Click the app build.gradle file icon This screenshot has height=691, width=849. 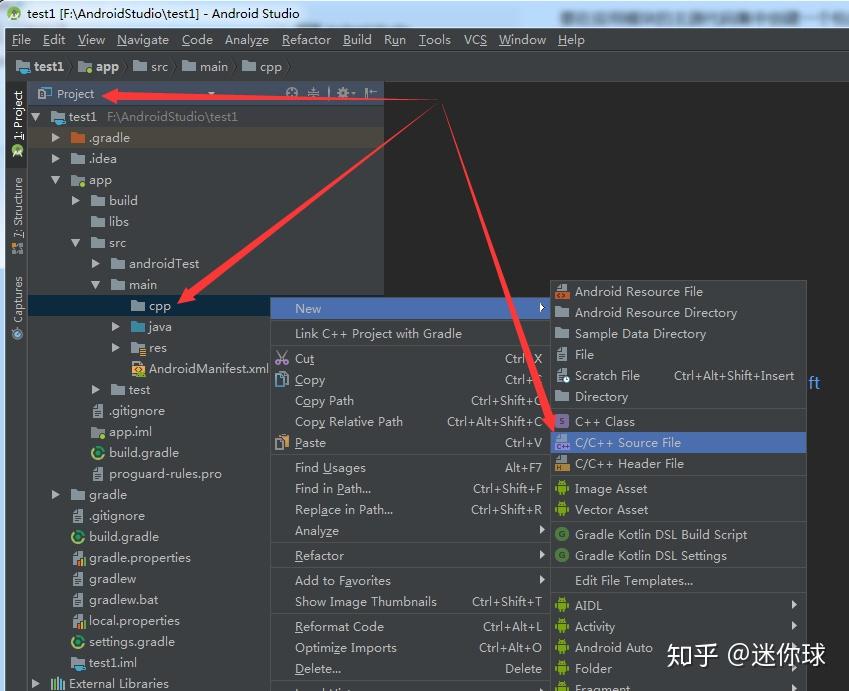click(98, 453)
